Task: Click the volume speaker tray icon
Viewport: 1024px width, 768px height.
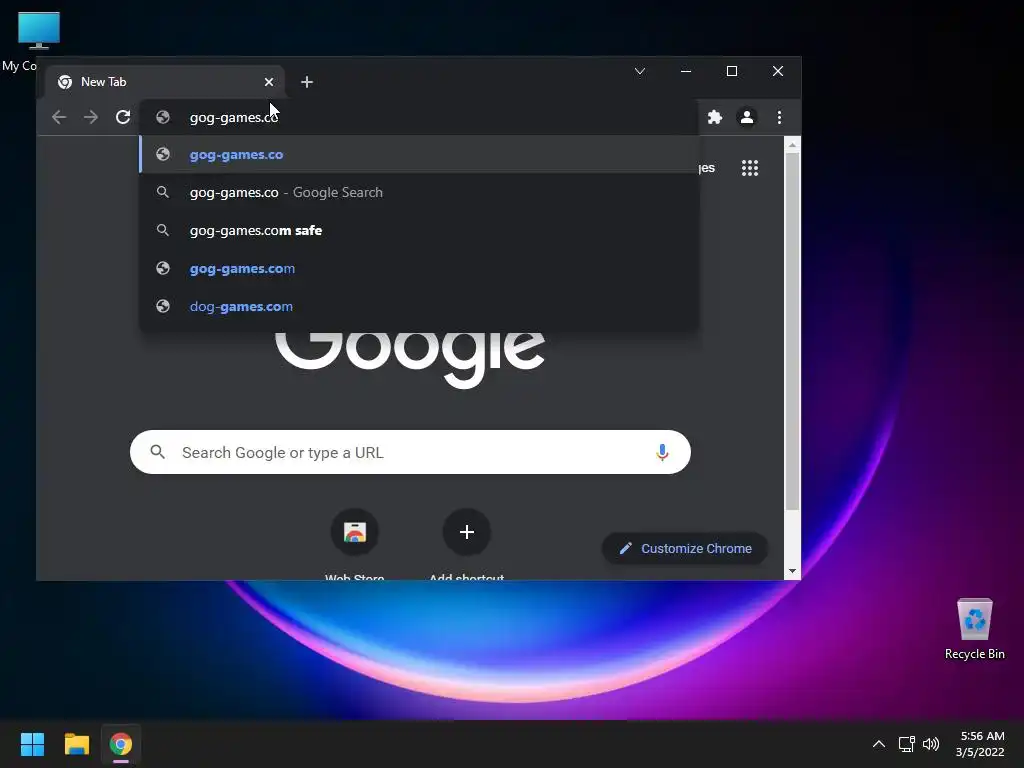Action: (x=931, y=744)
